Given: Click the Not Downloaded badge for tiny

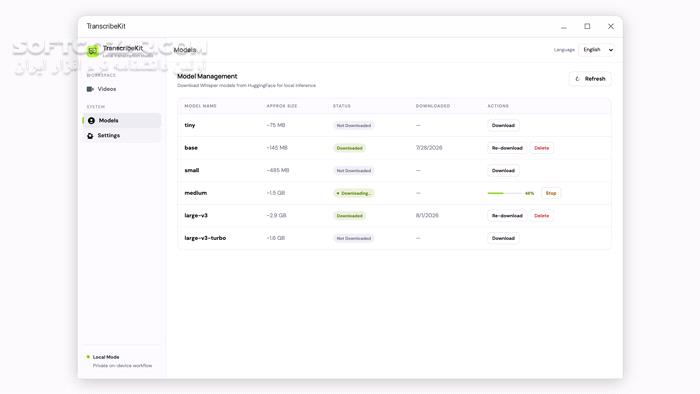Looking at the screenshot, I should (354, 125).
